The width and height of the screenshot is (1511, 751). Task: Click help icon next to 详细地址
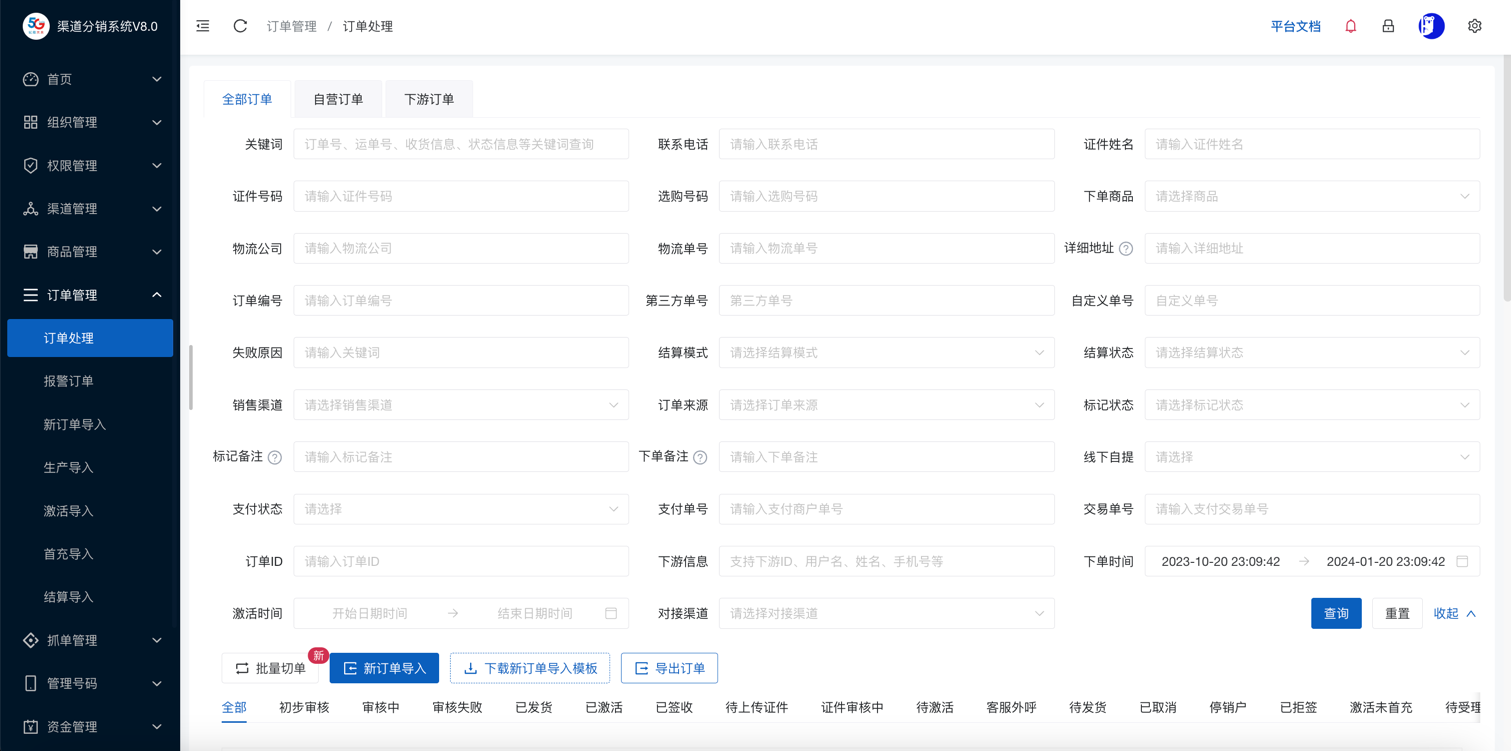[x=1126, y=249]
